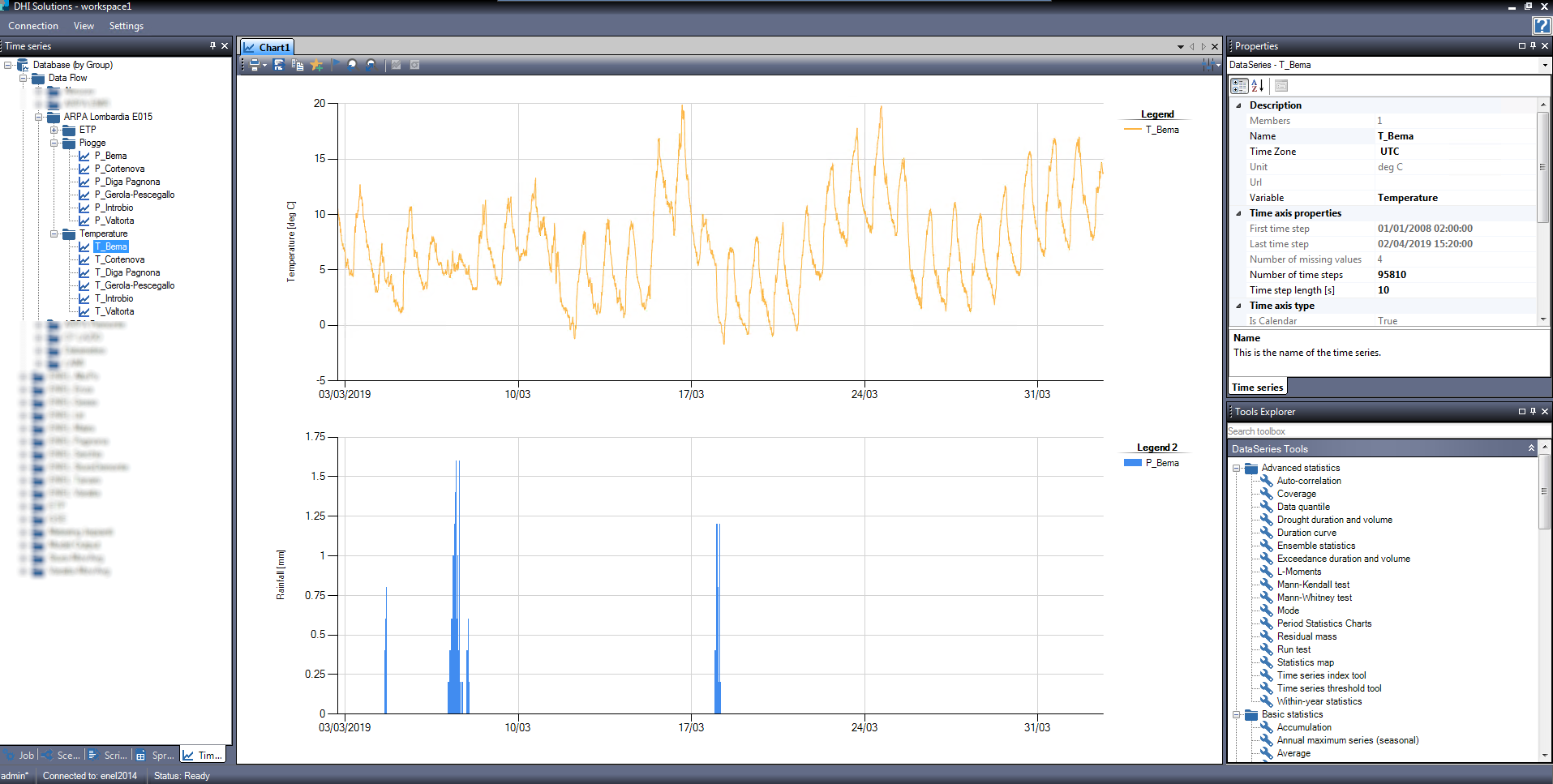The width and height of the screenshot is (1553, 784).
Task: Click the help question mark icon
Action: click(x=1541, y=26)
